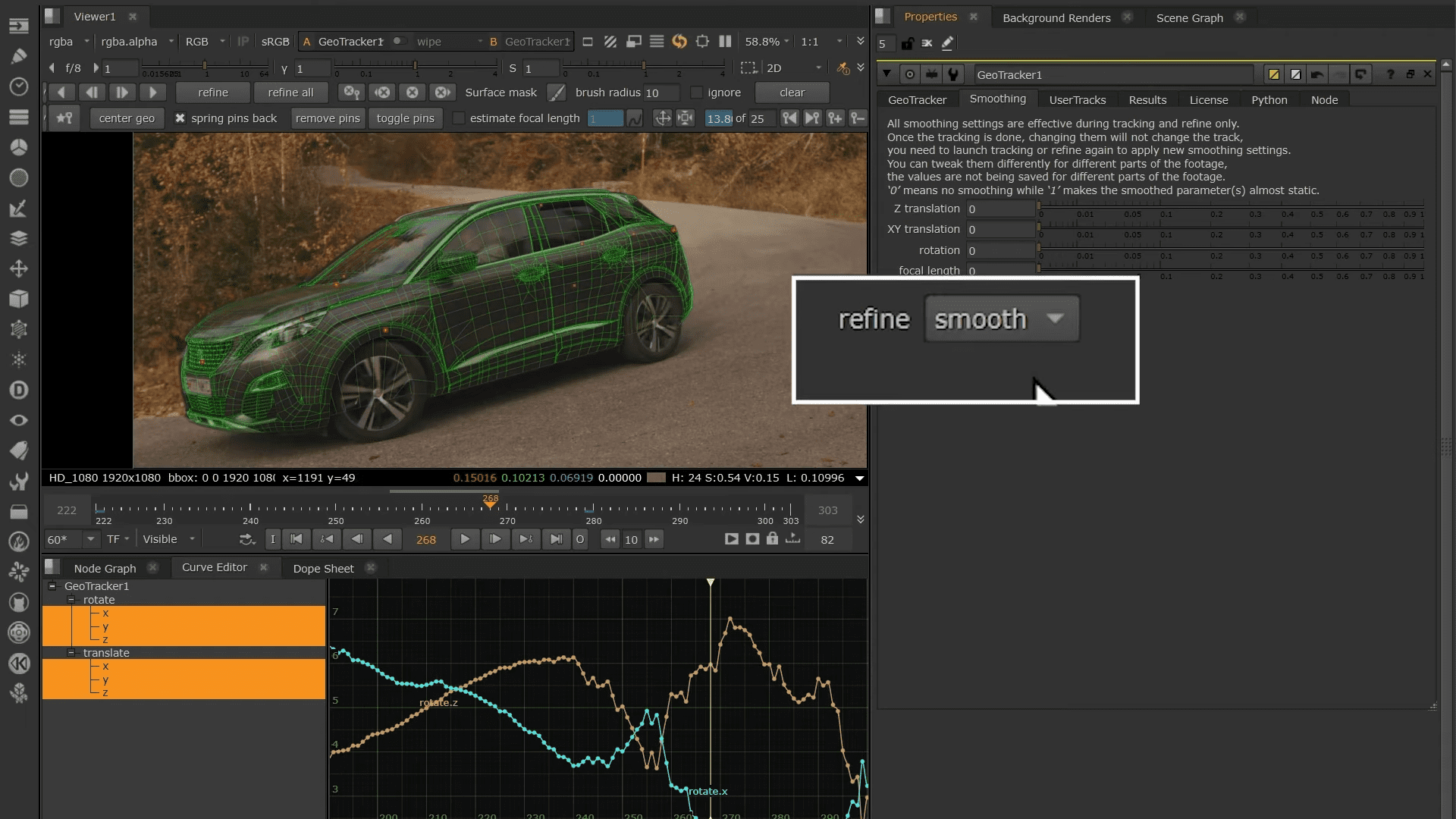The width and height of the screenshot is (1456, 819).
Task: Toggle the spring pins back checkbox
Action: (180, 118)
